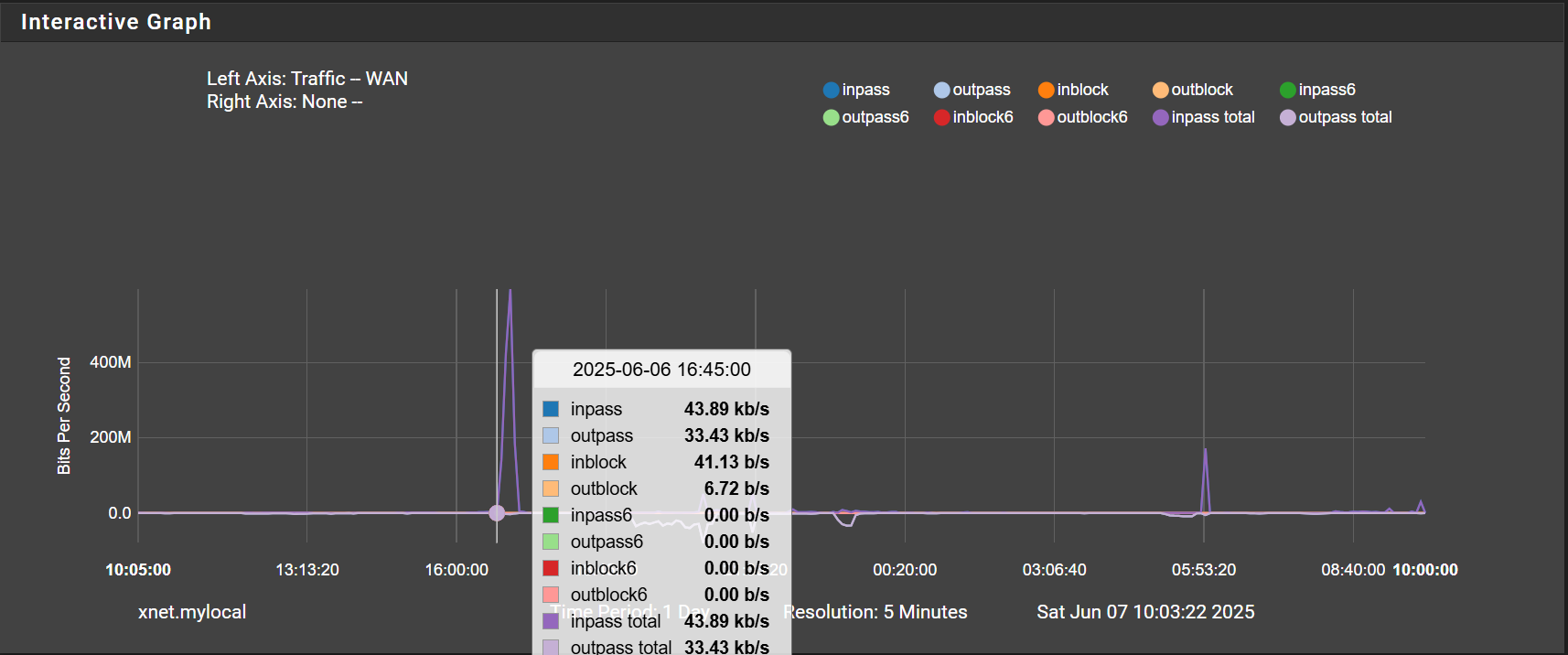Toggle the inpass series in the legend
This screenshot has height=655, width=1568.
(856, 90)
